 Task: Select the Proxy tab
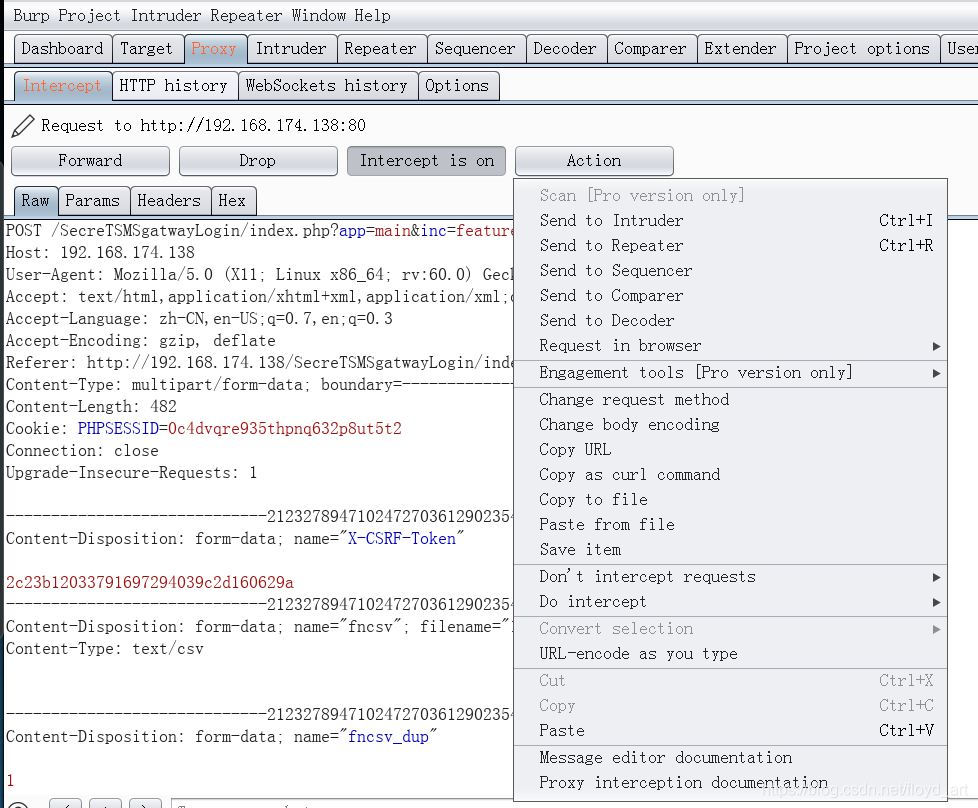tap(214, 49)
